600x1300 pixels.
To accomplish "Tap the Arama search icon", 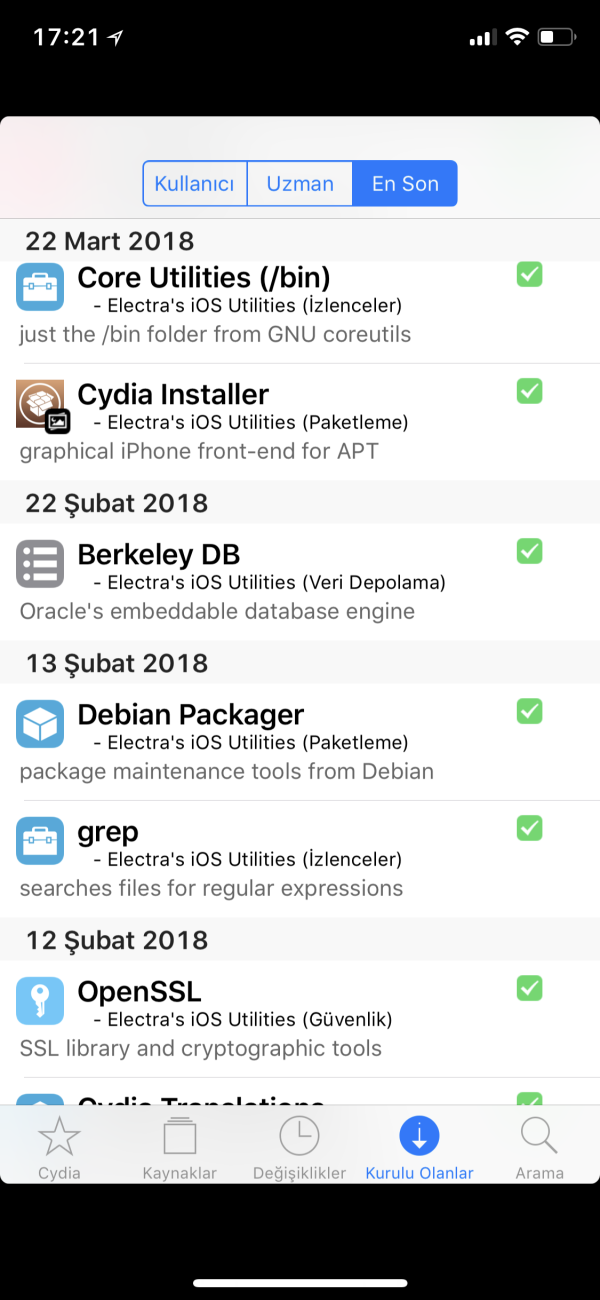I will [539, 1135].
